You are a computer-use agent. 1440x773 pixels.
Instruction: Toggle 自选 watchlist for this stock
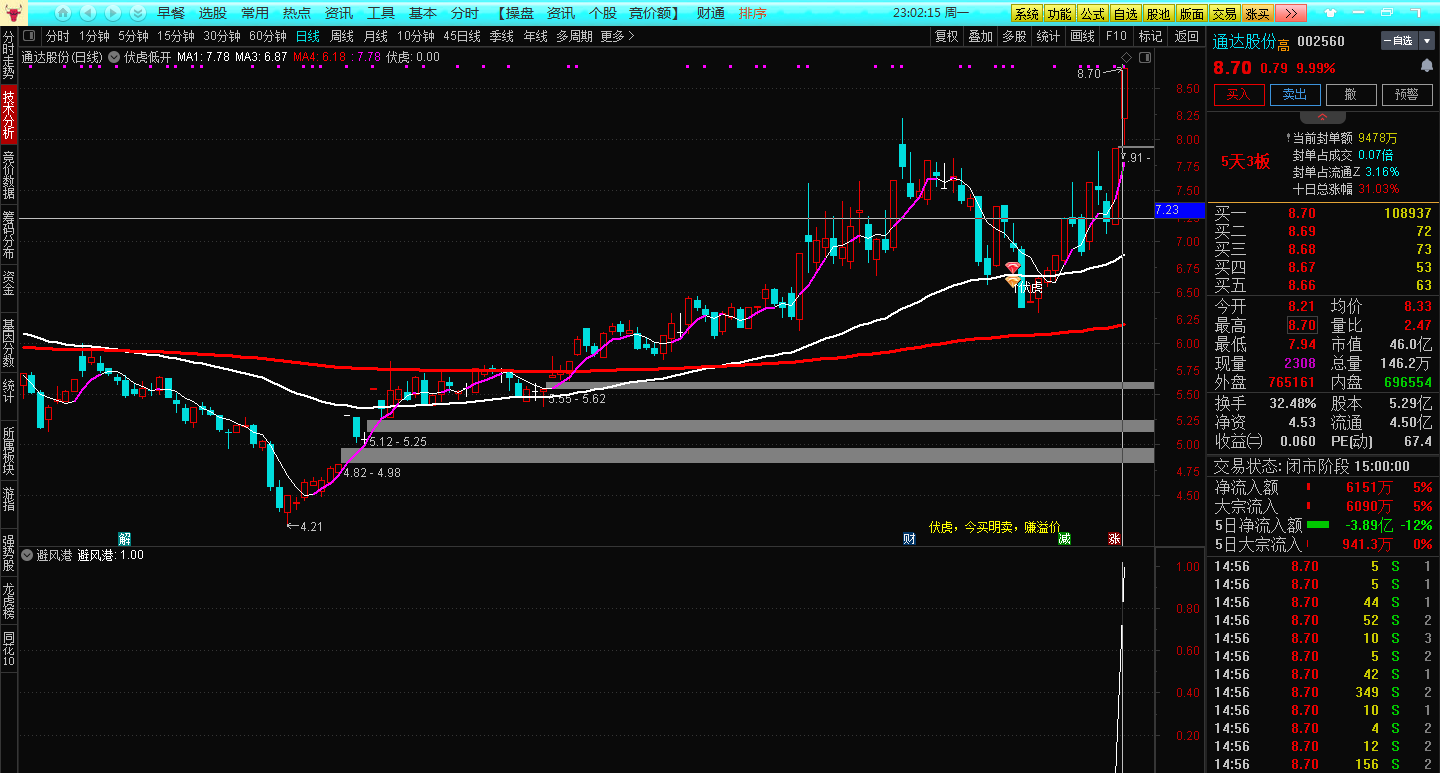(1399, 41)
